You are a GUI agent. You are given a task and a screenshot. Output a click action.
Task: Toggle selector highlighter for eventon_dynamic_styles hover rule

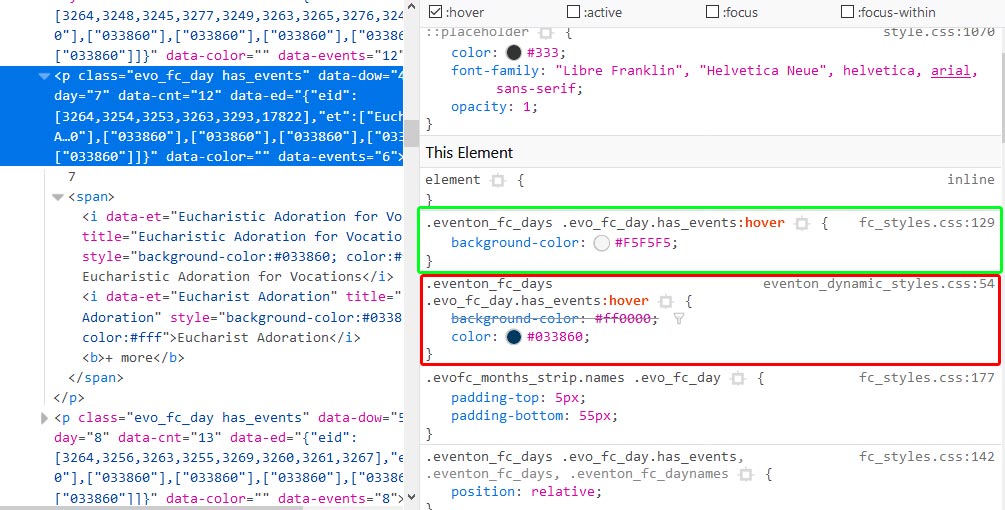pyautogui.click(x=666, y=301)
